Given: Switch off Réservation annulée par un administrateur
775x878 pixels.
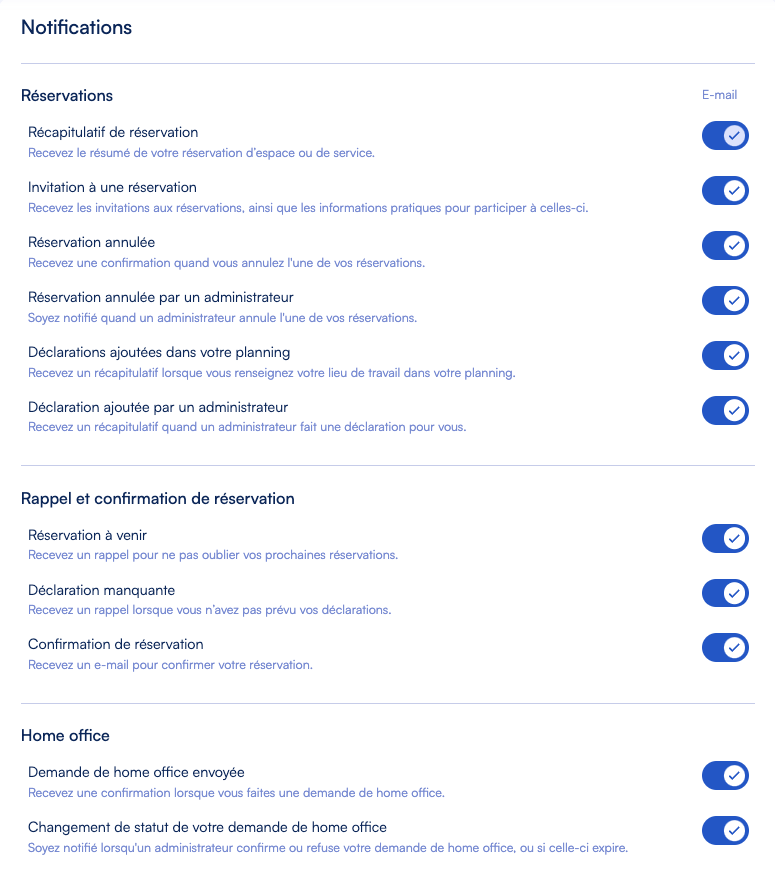Looking at the screenshot, I should tap(725, 300).
